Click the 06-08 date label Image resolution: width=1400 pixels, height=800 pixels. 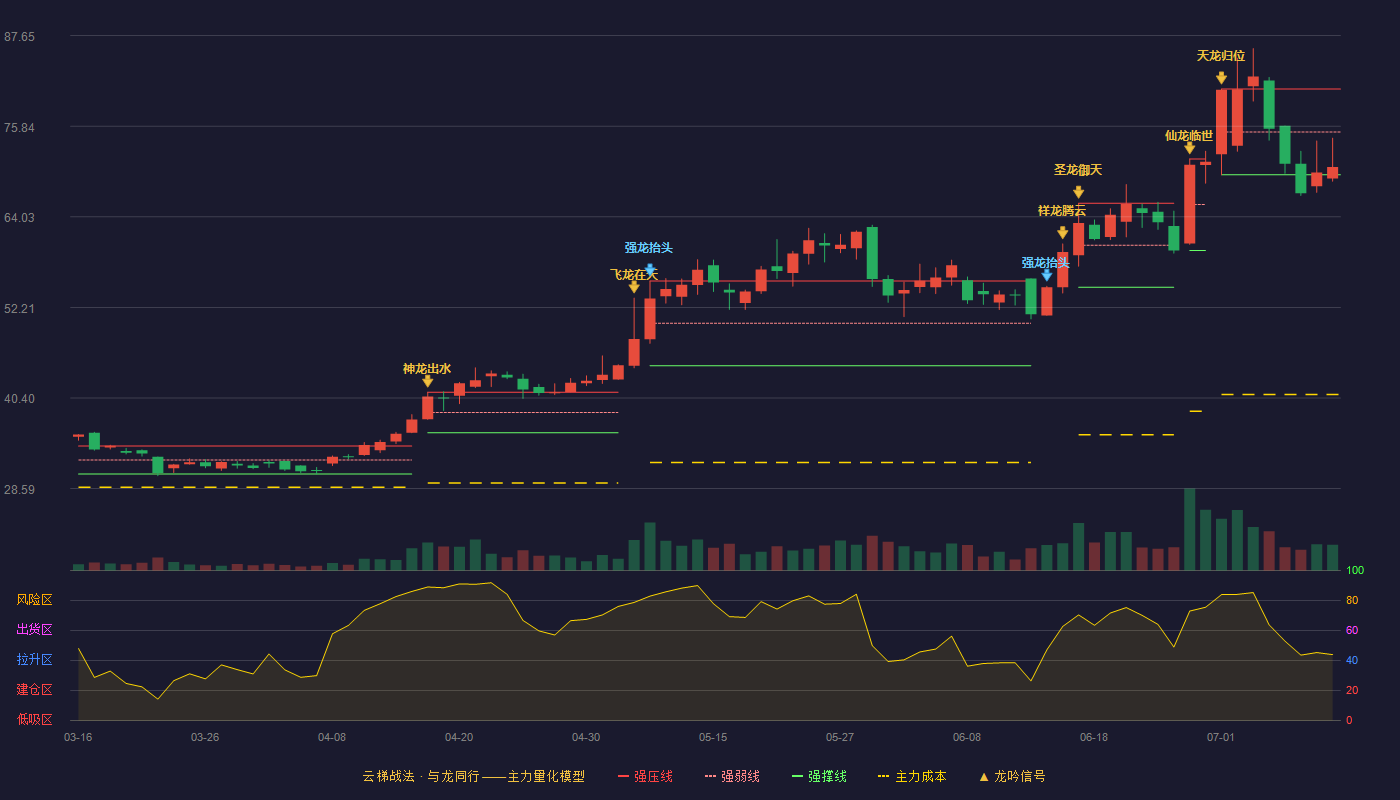pyautogui.click(x=967, y=737)
